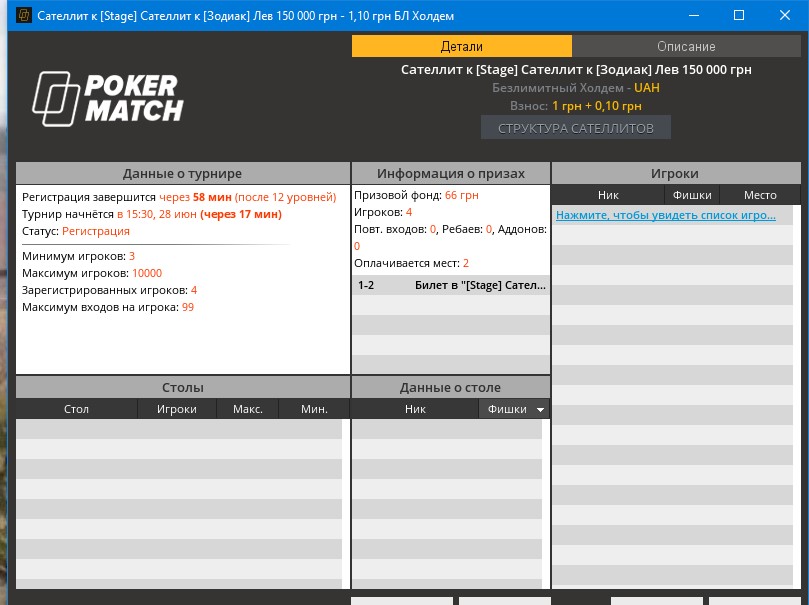
Task: Click the Призовой фонд: 66 грн text
Action: point(416,195)
